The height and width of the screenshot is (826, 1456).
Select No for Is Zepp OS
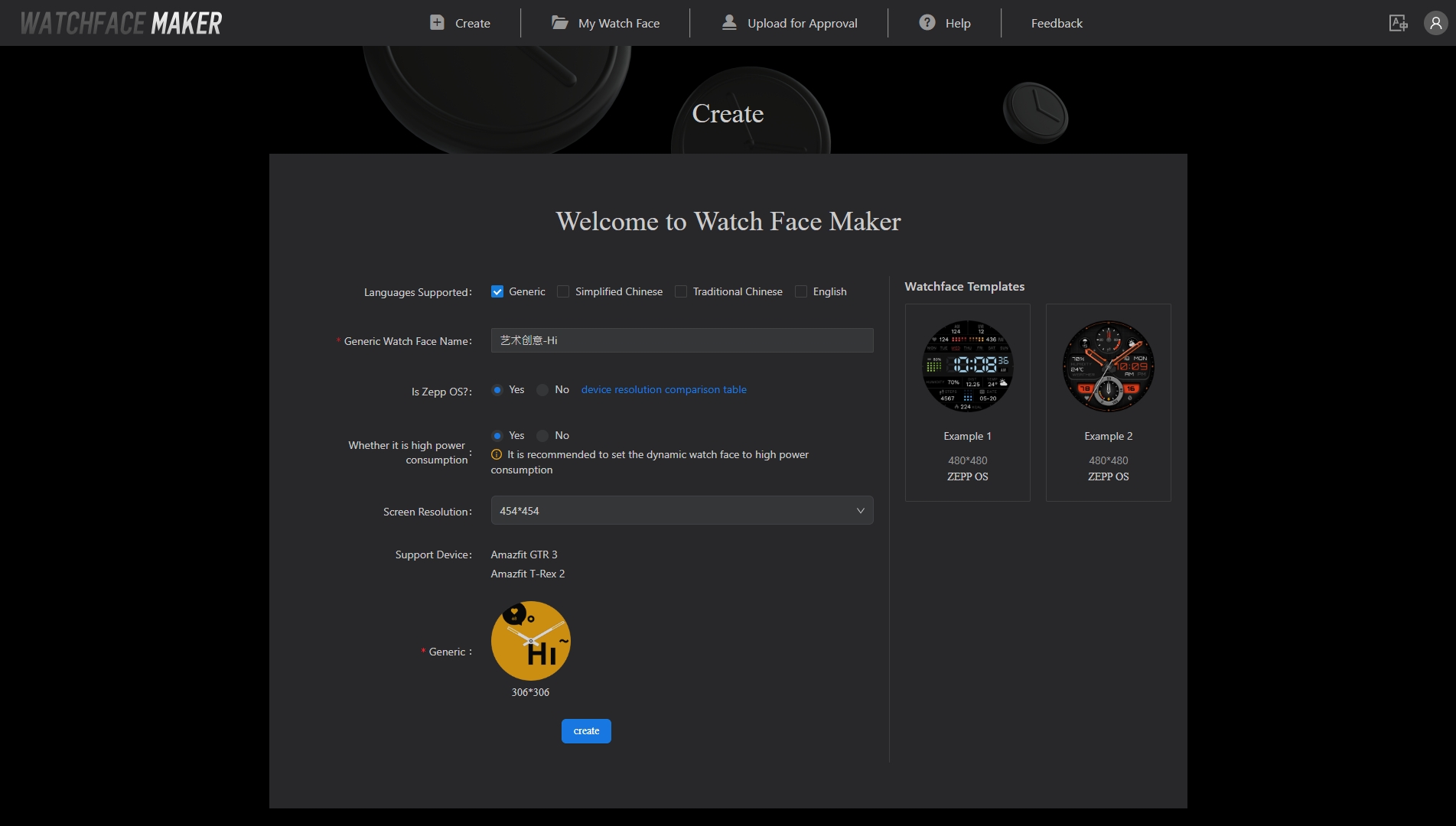pyautogui.click(x=542, y=390)
